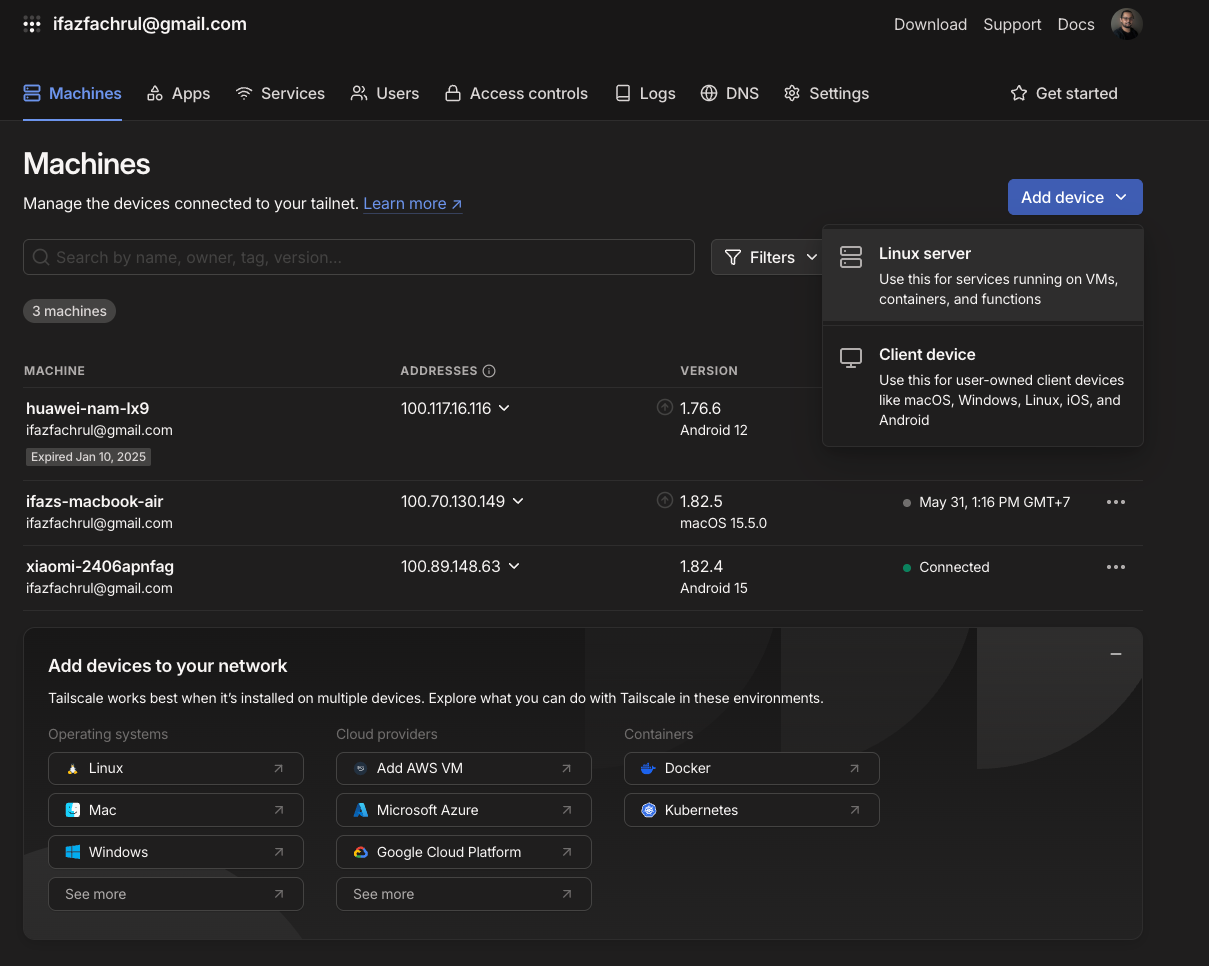Follow the Learn more link
This screenshot has height=966, width=1209.
(x=413, y=203)
